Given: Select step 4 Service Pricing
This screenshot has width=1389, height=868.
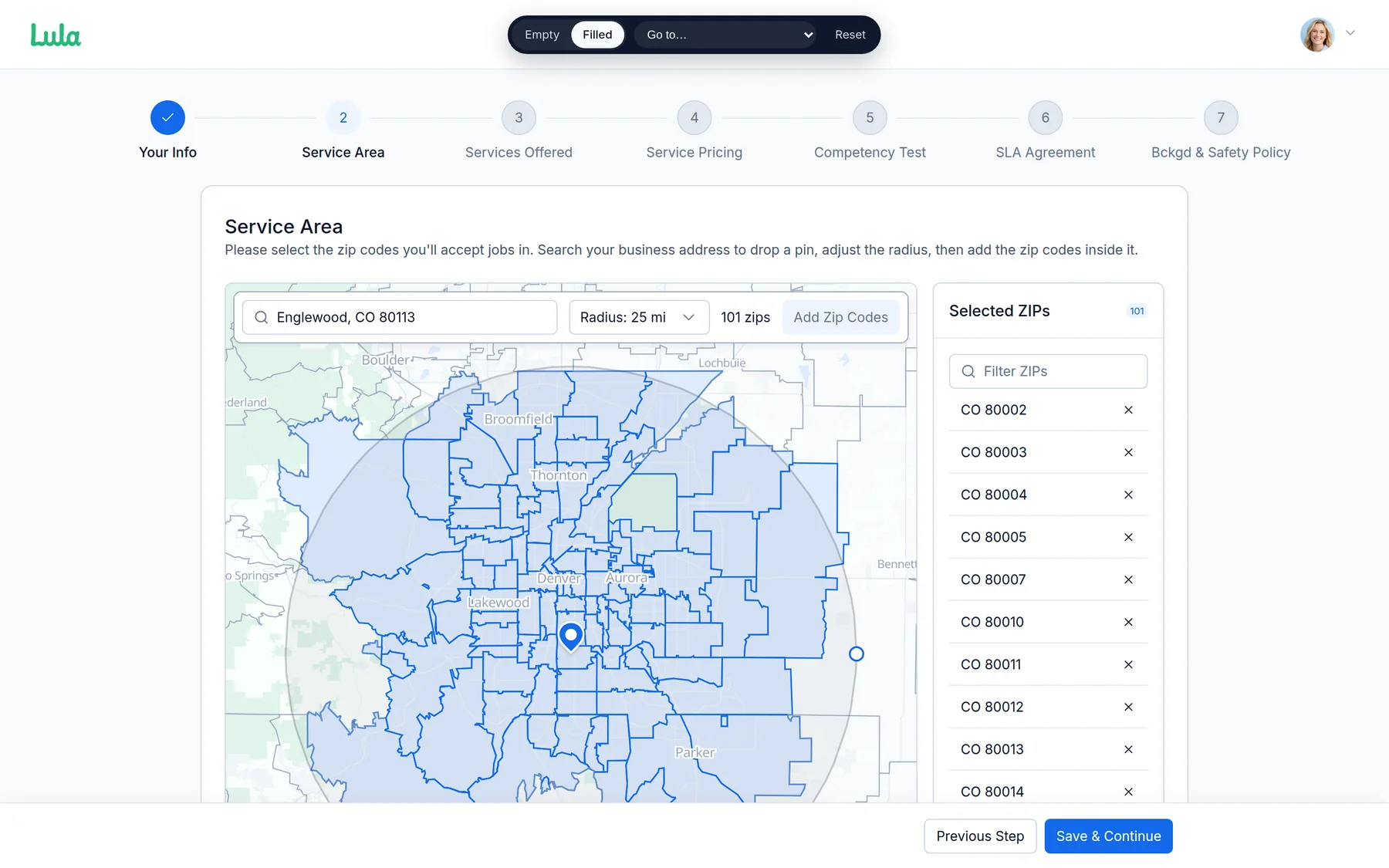Looking at the screenshot, I should 694,118.
